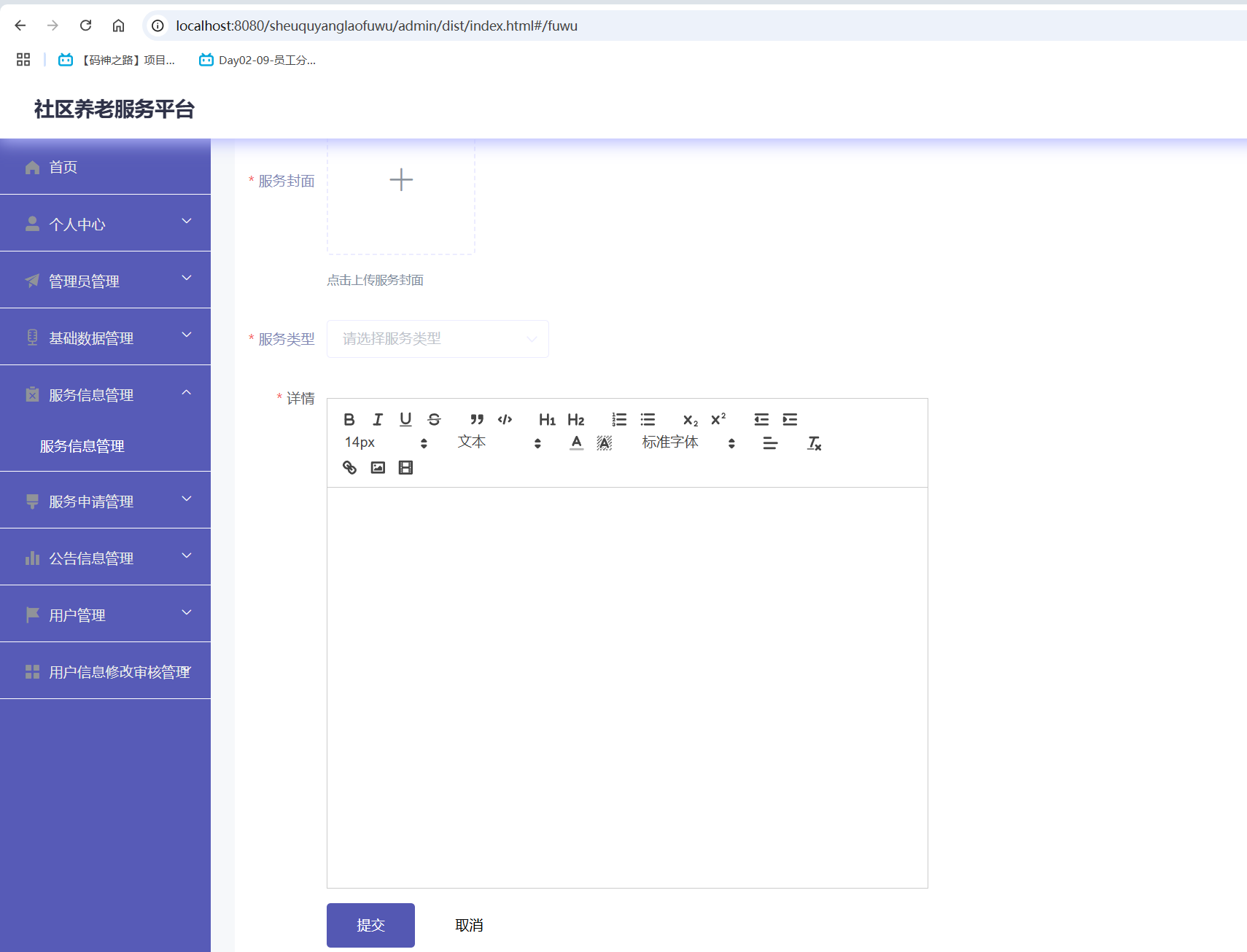Open the 标准字体 font dropdown
This screenshot has width=1247, height=952.
click(x=688, y=442)
